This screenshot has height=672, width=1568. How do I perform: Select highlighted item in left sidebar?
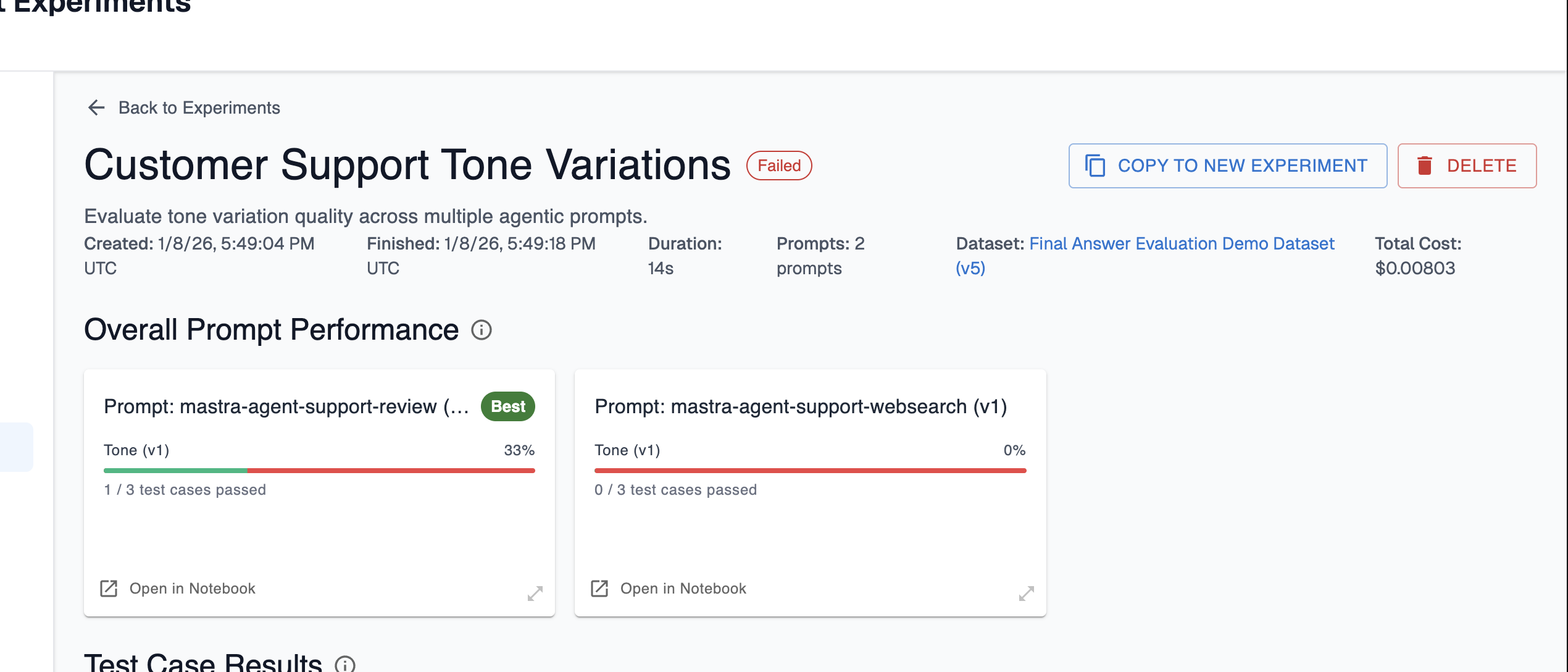16,447
